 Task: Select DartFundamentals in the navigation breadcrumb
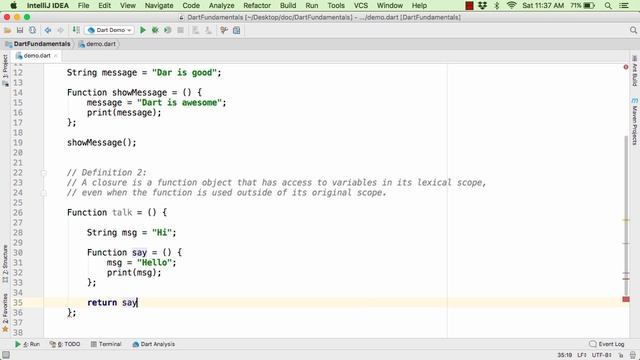click(x=38, y=44)
